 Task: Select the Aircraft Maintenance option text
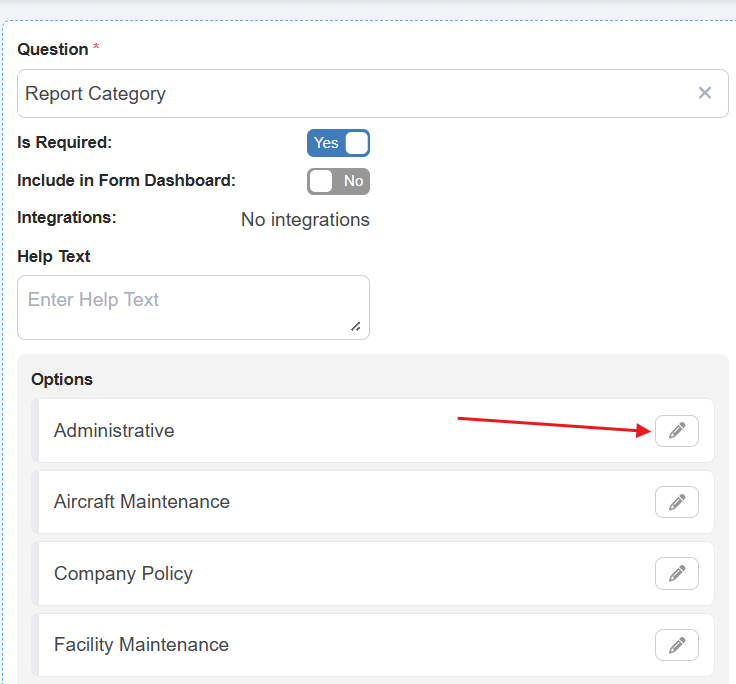click(x=142, y=502)
